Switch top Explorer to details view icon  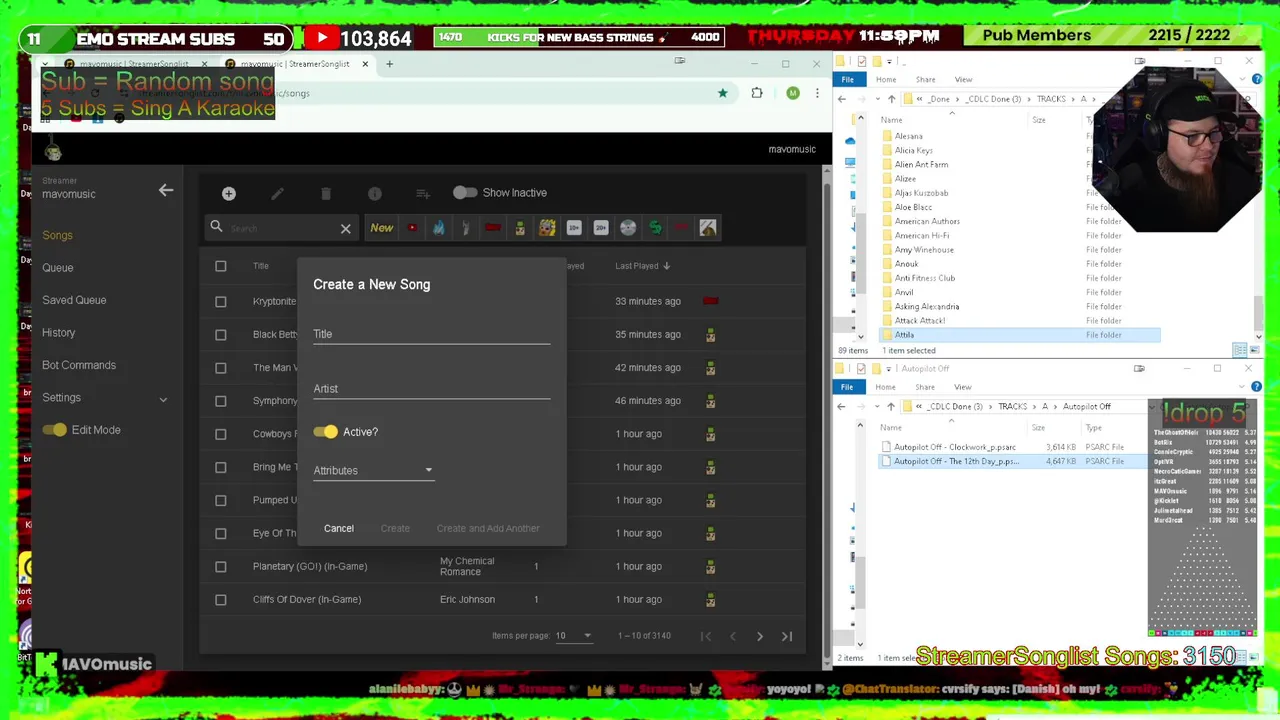point(1240,350)
